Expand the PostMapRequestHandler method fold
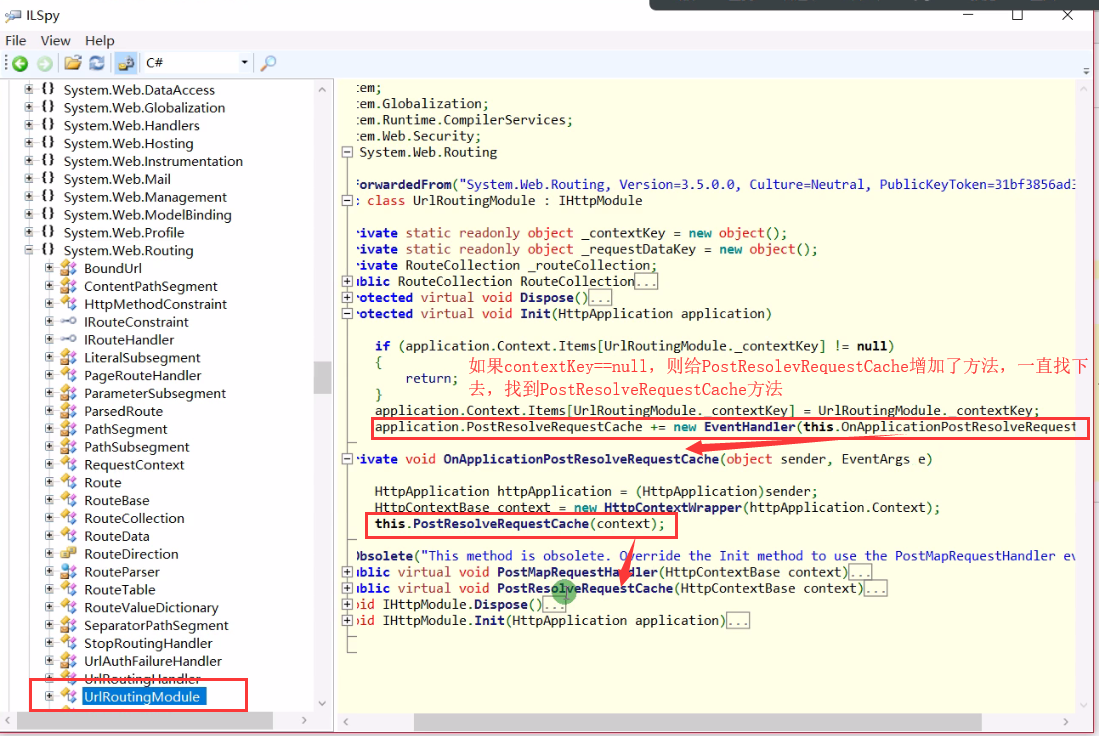This screenshot has width=1099, height=736. [x=347, y=572]
